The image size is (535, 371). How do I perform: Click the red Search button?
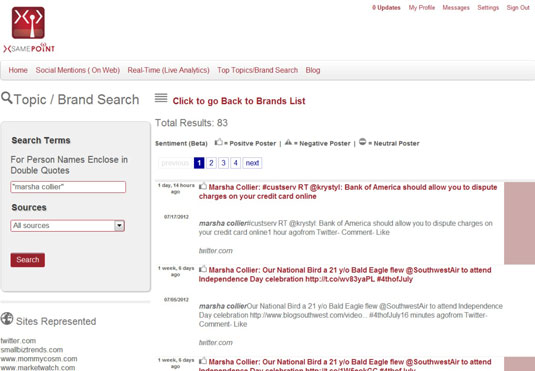coord(28,260)
